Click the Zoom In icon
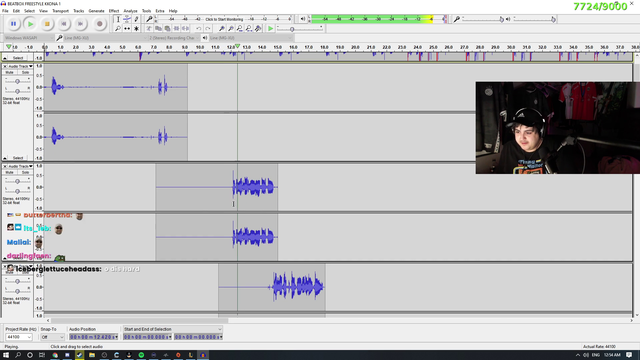 221,29
